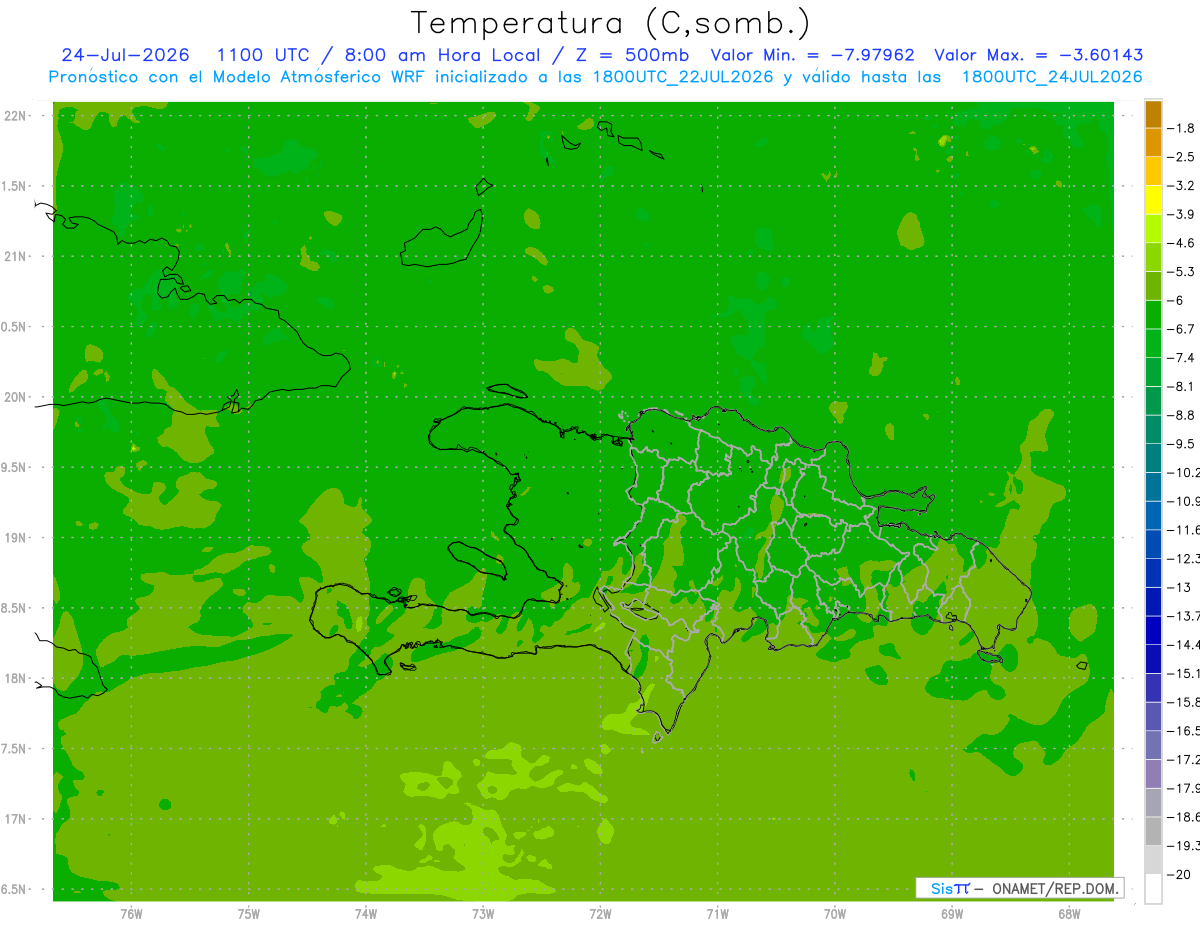Select the '69W' longitude axis label
Screen dimensions: 1200x927
tap(952, 913)
